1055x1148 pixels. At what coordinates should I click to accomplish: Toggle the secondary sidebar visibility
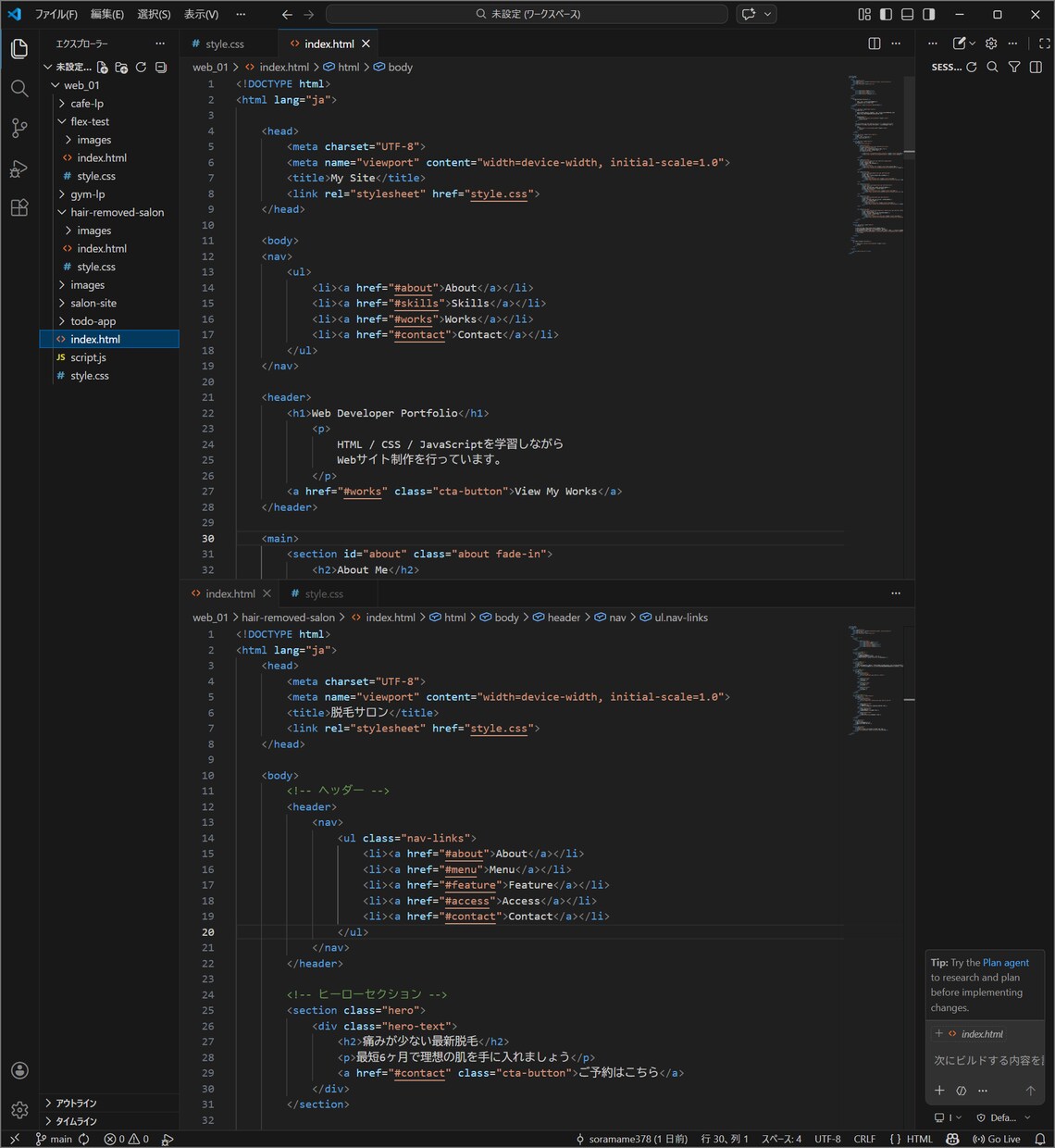coord(929,14)
